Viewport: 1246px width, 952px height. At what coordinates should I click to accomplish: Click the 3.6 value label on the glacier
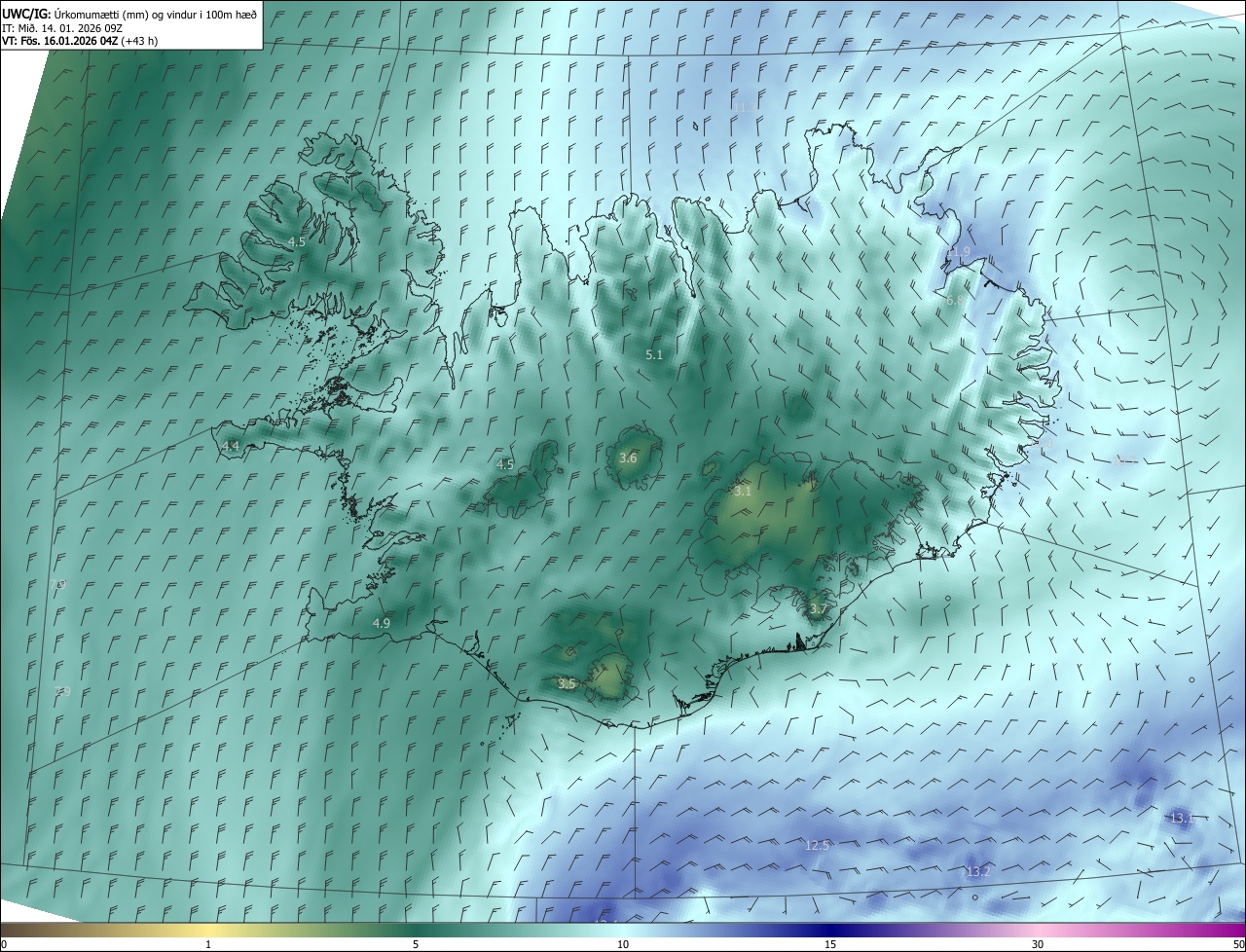tap(628, 458)
